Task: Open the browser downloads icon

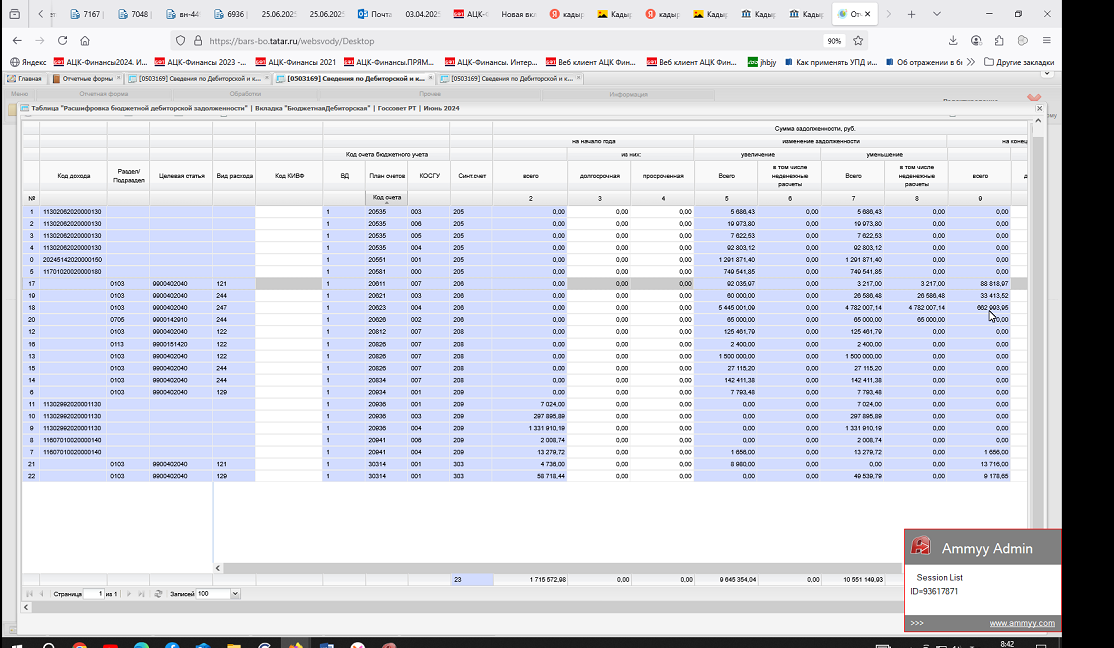Action: [953, 41]
